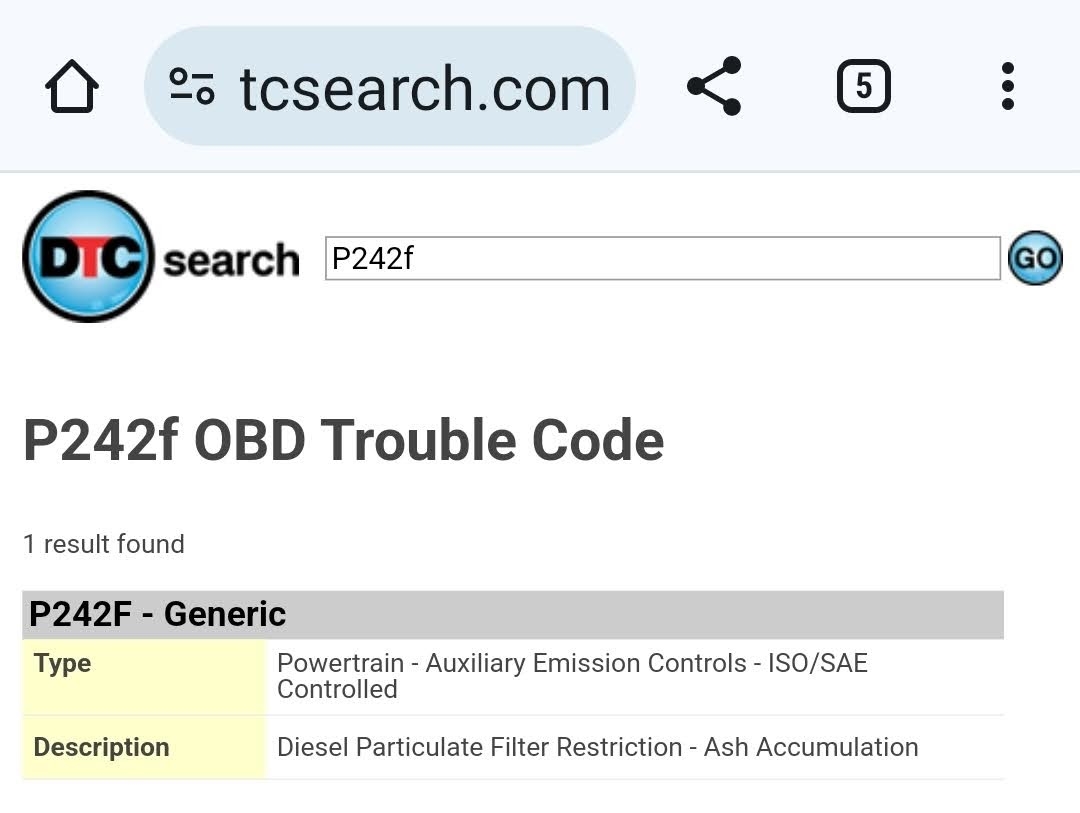Open the tab switcher showing 5 tabs
Screen dimensions: 1080x813
coord(864,86)
